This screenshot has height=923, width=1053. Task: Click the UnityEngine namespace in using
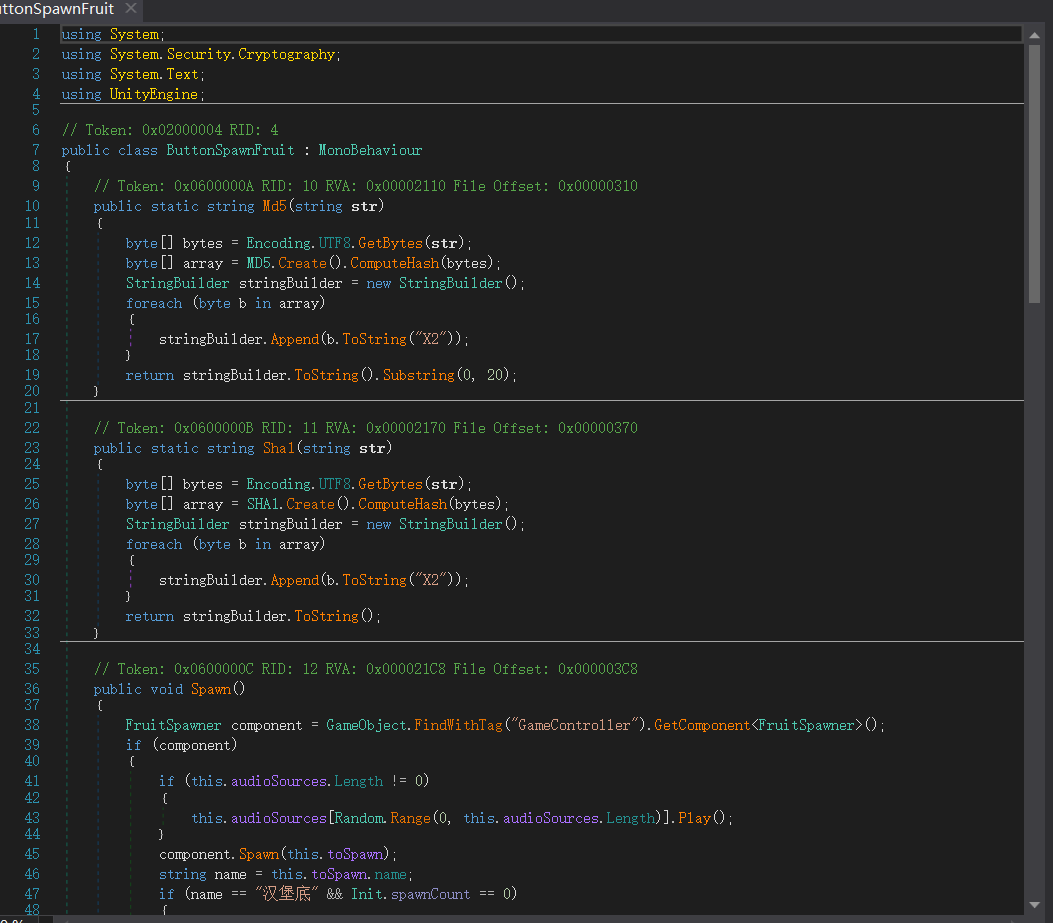[155, 94]
